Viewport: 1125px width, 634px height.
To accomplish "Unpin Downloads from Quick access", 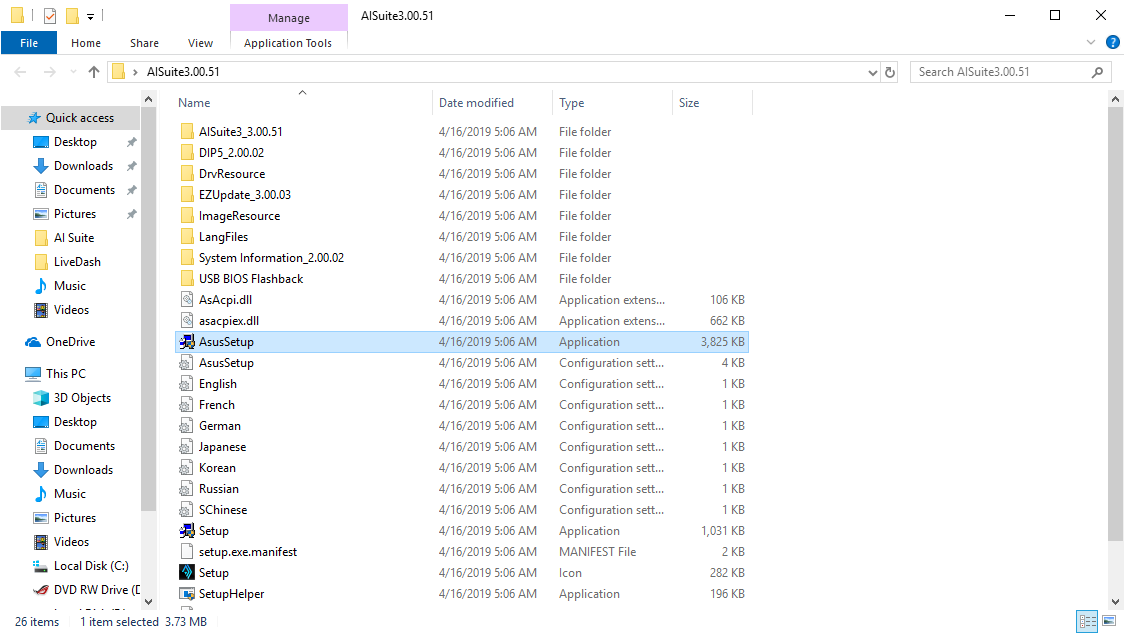I will 131,166.
